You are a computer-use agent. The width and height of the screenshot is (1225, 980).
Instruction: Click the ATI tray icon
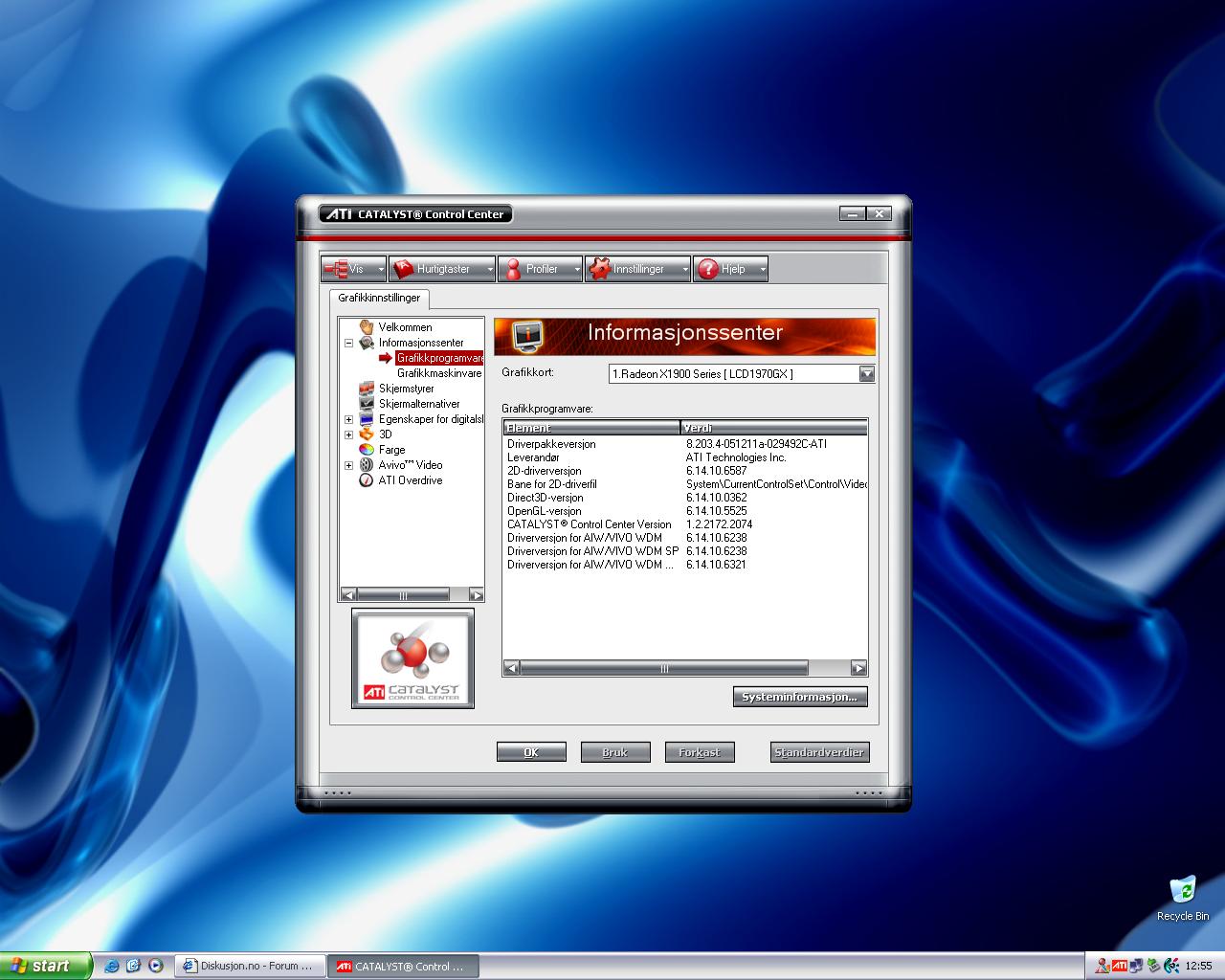pos(1120,967)
